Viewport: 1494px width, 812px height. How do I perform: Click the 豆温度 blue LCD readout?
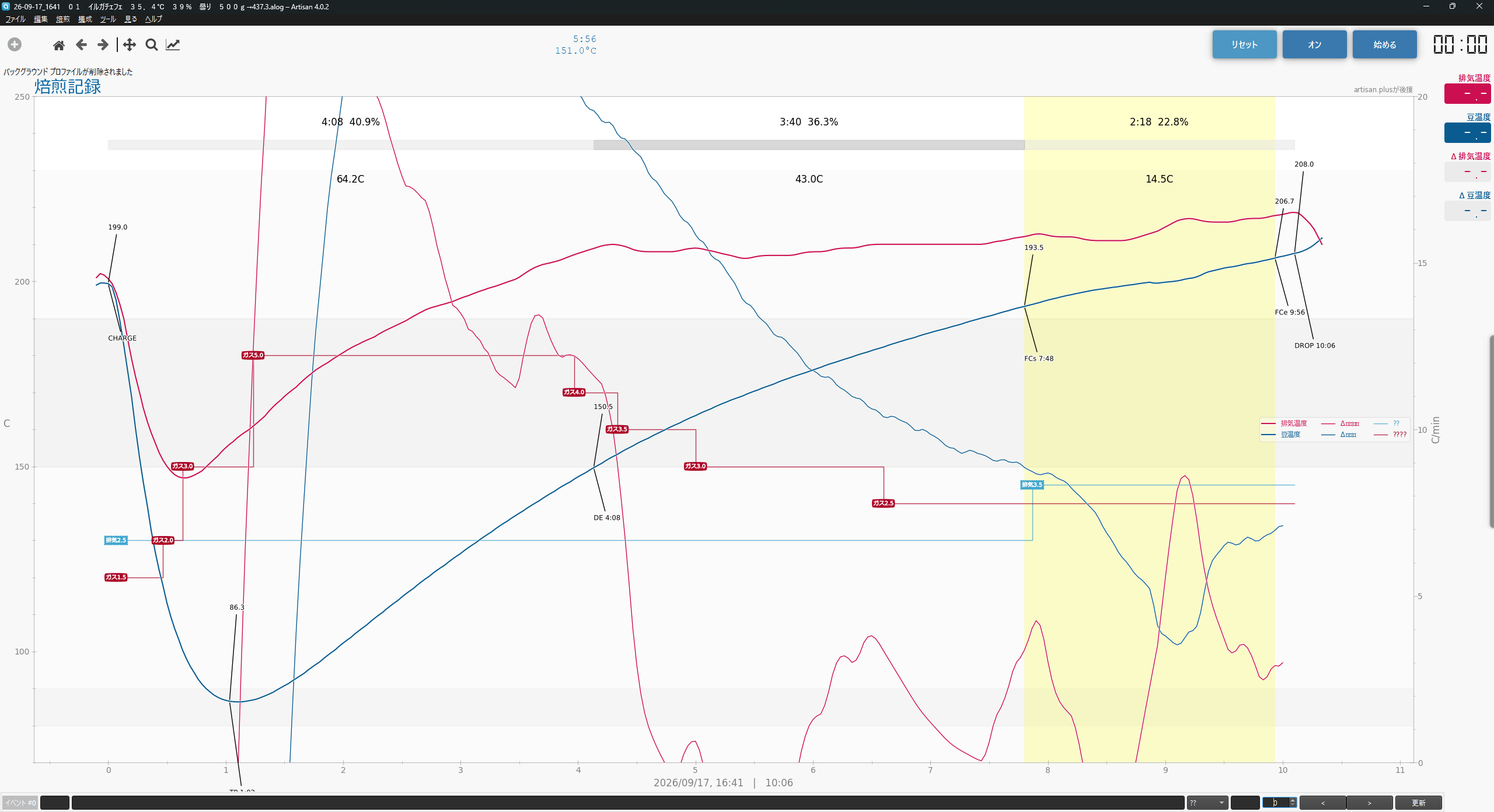[x=1467, y=133]
